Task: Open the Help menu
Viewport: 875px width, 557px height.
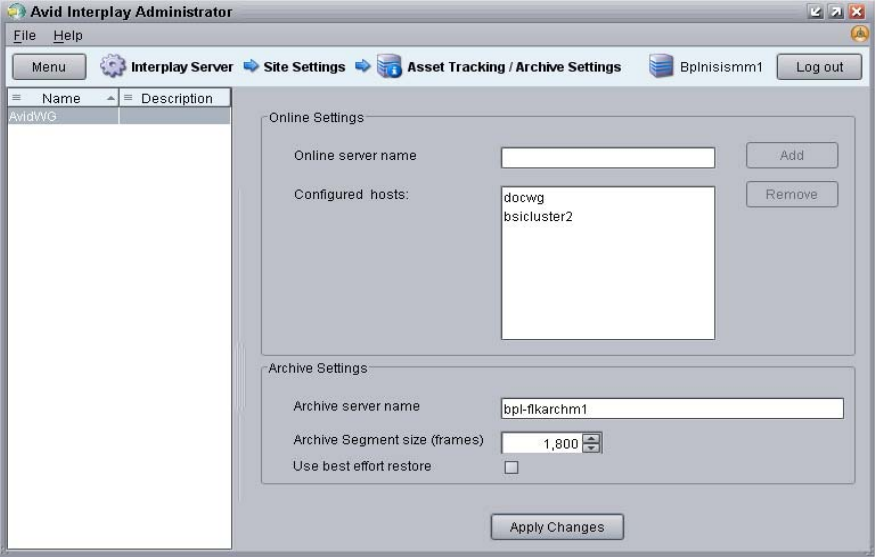Action: pyautogui.click(x=68, y=35)
